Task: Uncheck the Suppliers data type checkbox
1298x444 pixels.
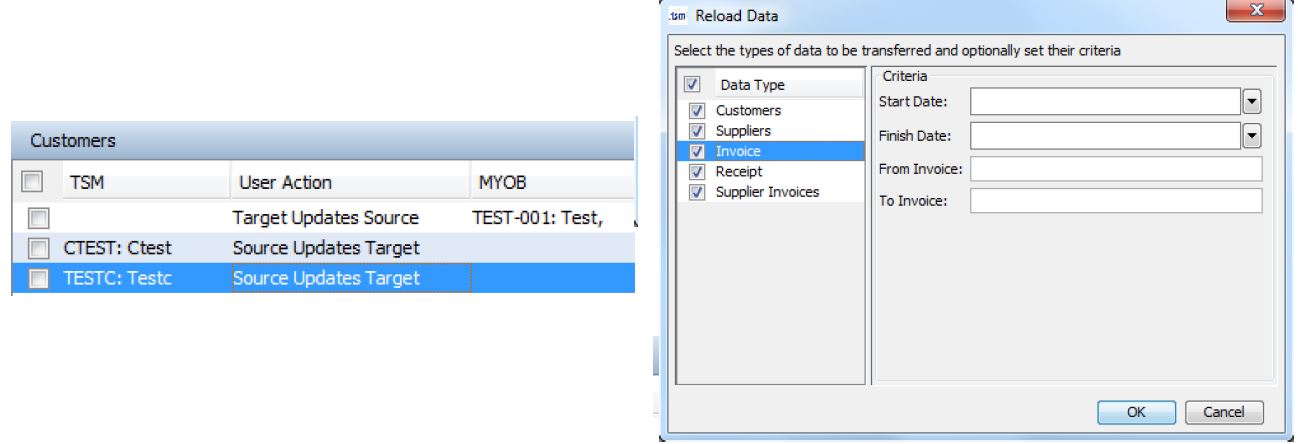Action: click(698, 131)
